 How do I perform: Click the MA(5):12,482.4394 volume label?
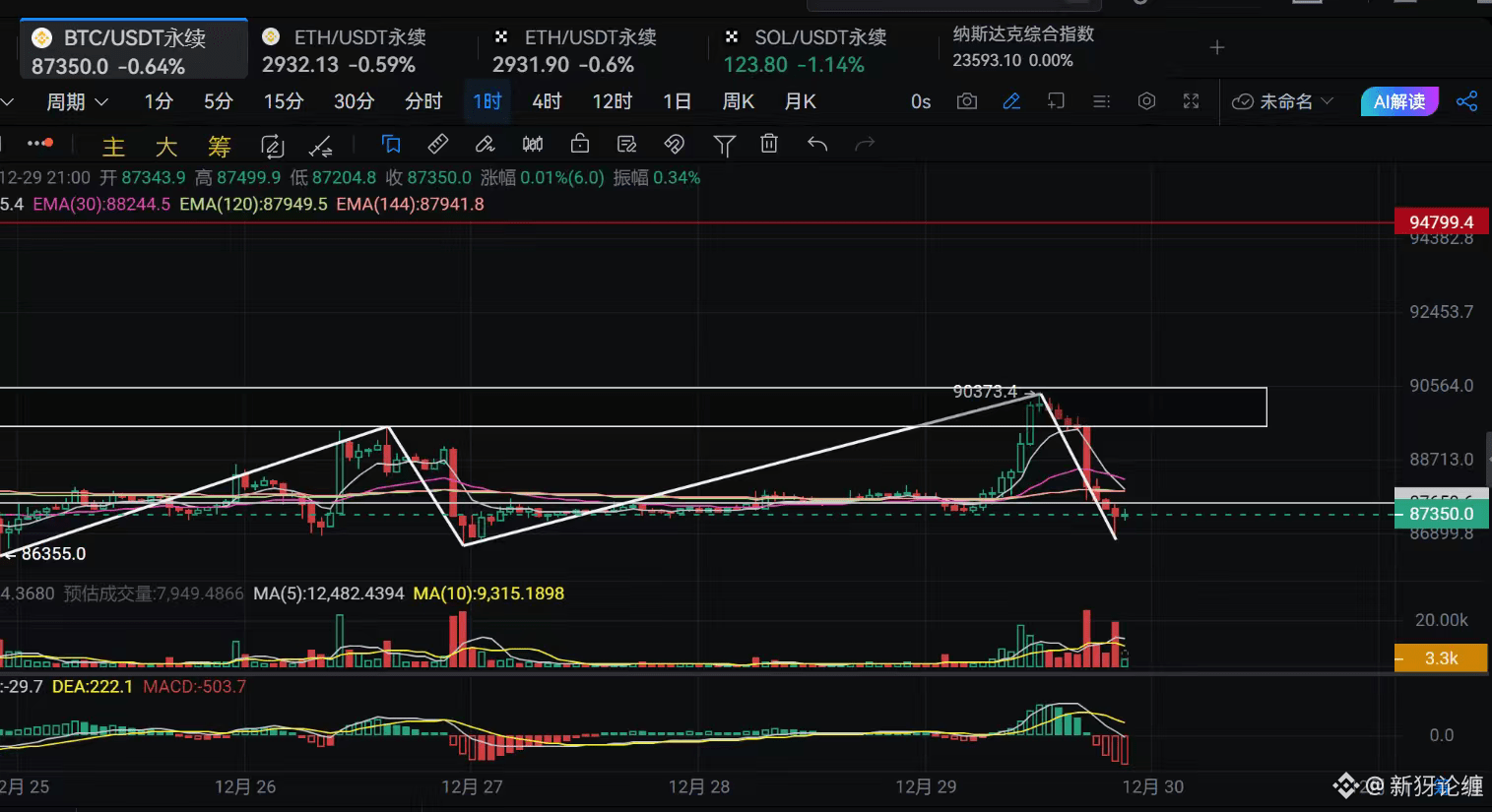(x=329, y=593)
